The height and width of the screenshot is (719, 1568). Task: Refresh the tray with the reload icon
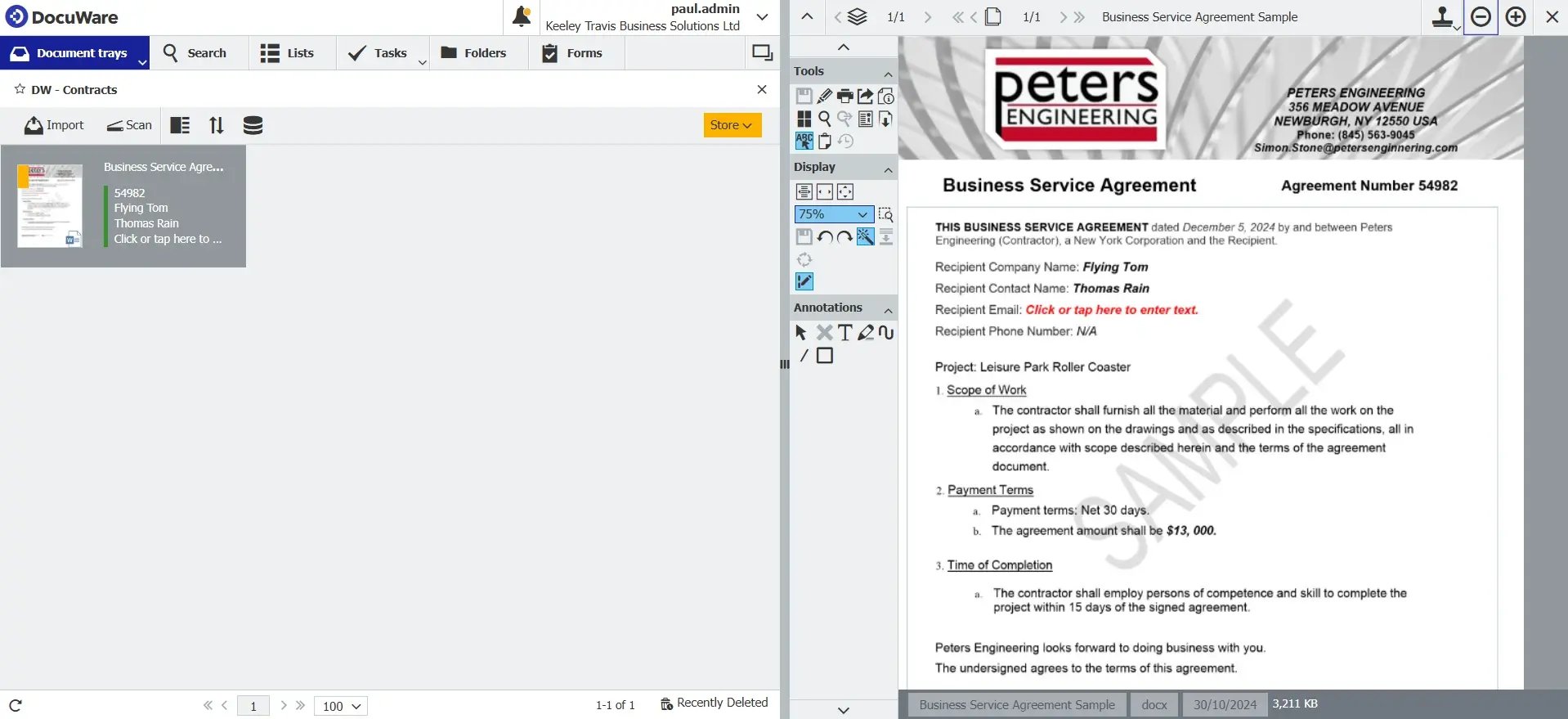click(x=16, y=705)
